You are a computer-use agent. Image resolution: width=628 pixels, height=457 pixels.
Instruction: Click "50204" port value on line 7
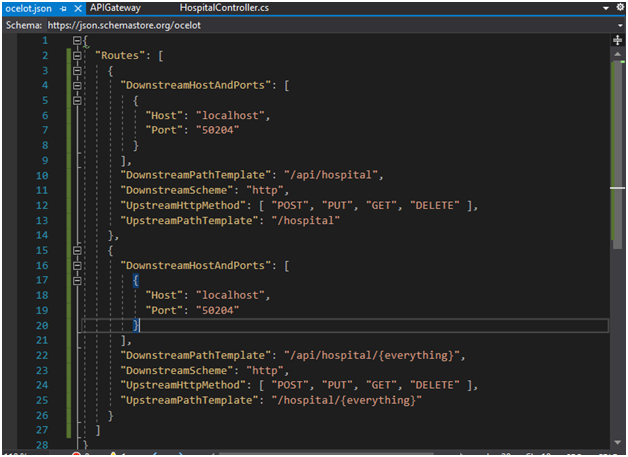pos(217,130)
